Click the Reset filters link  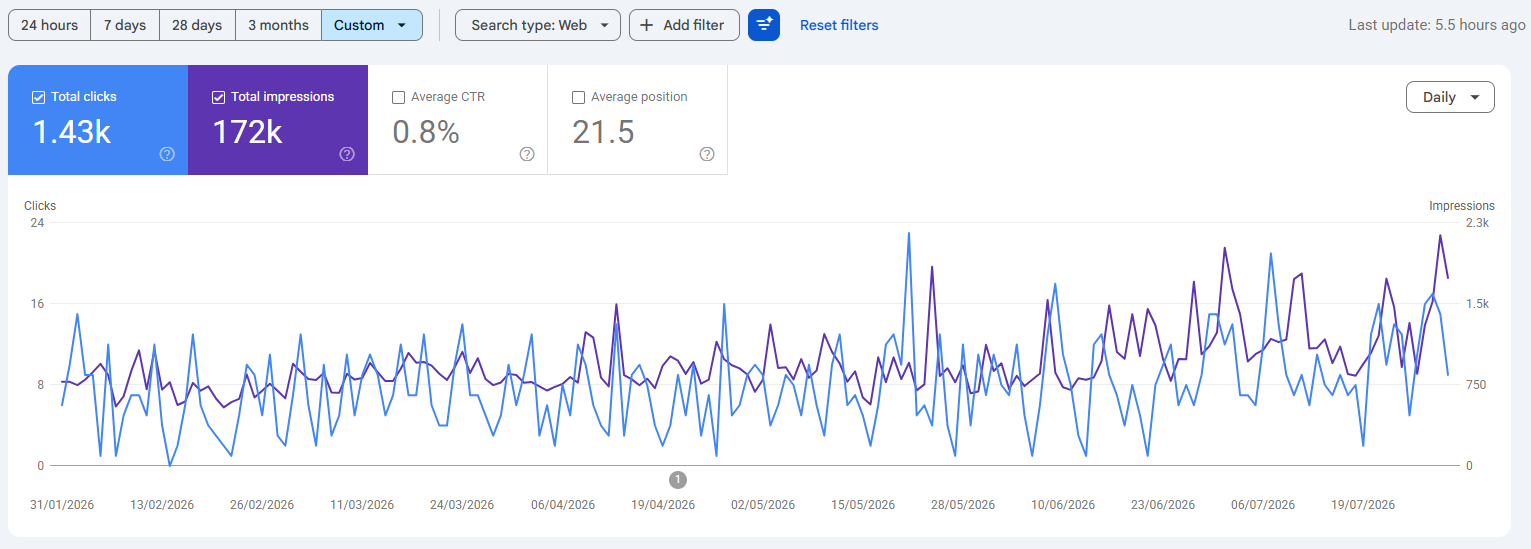839,25
